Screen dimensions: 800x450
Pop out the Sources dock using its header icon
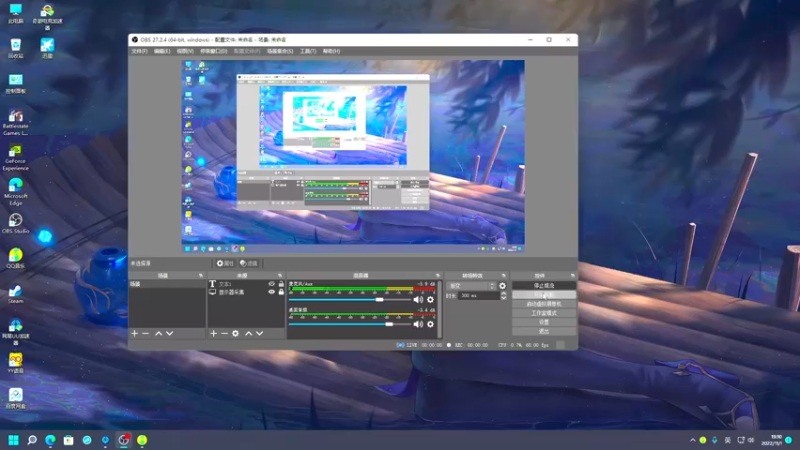pyautogui.click(x=280, y=276)
